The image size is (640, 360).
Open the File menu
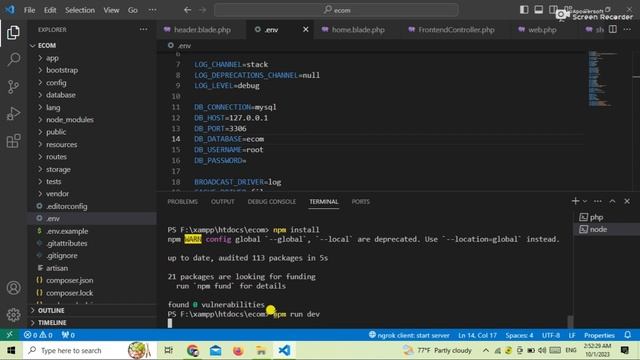tap(29, 10)
